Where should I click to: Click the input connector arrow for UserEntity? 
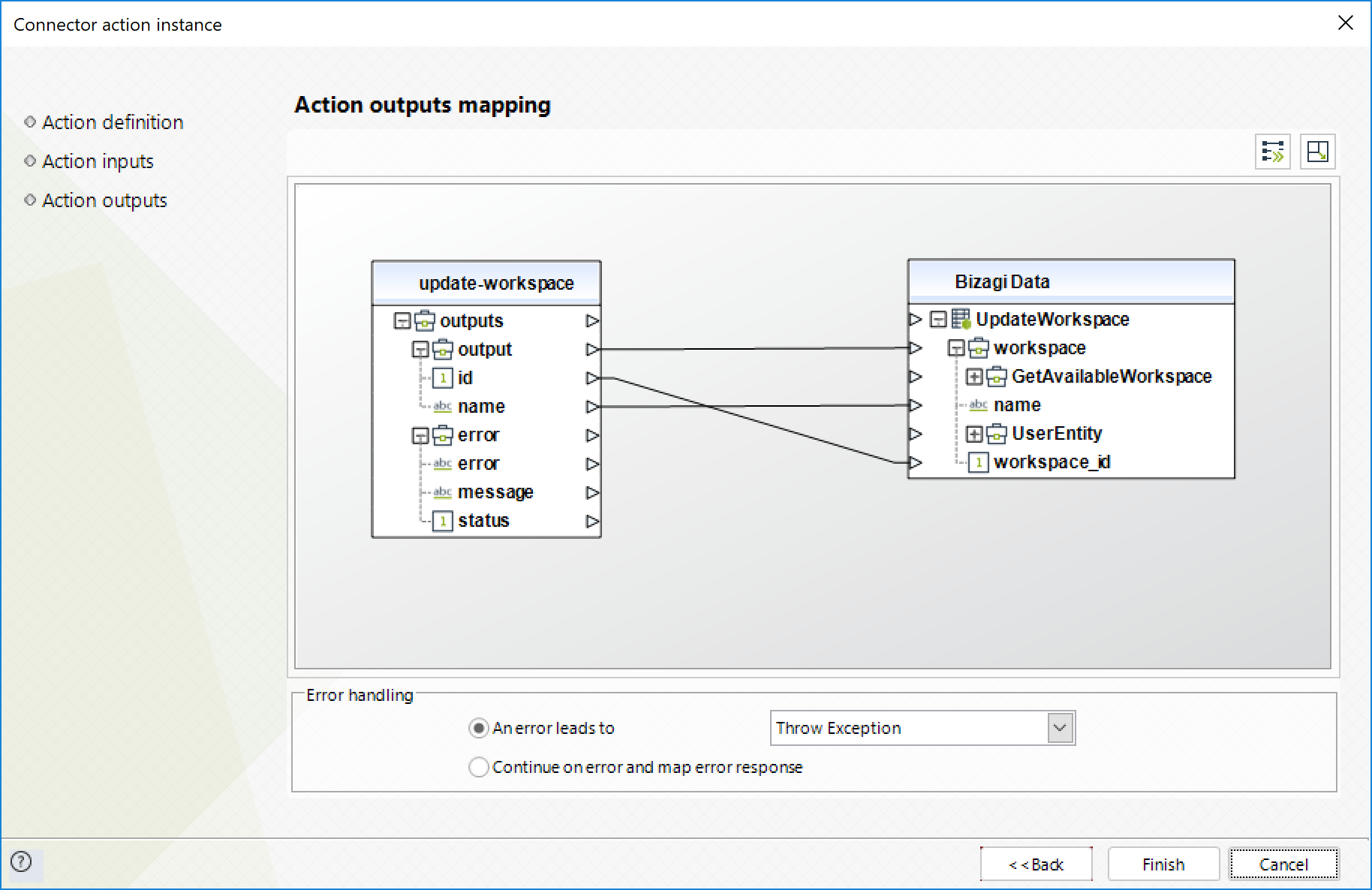[x=915, y=434]
